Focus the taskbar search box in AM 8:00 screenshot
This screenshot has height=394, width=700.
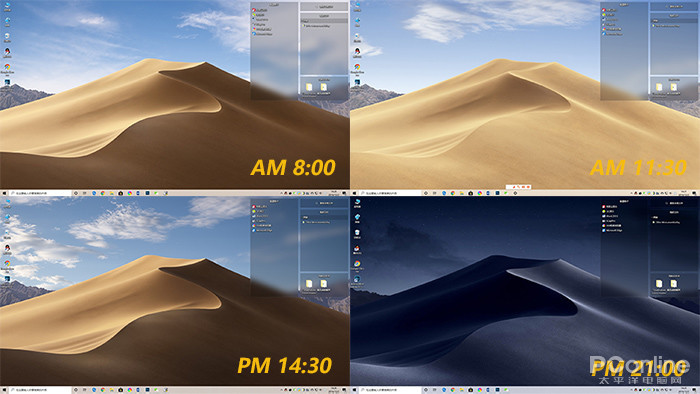[x=40, y=193]
